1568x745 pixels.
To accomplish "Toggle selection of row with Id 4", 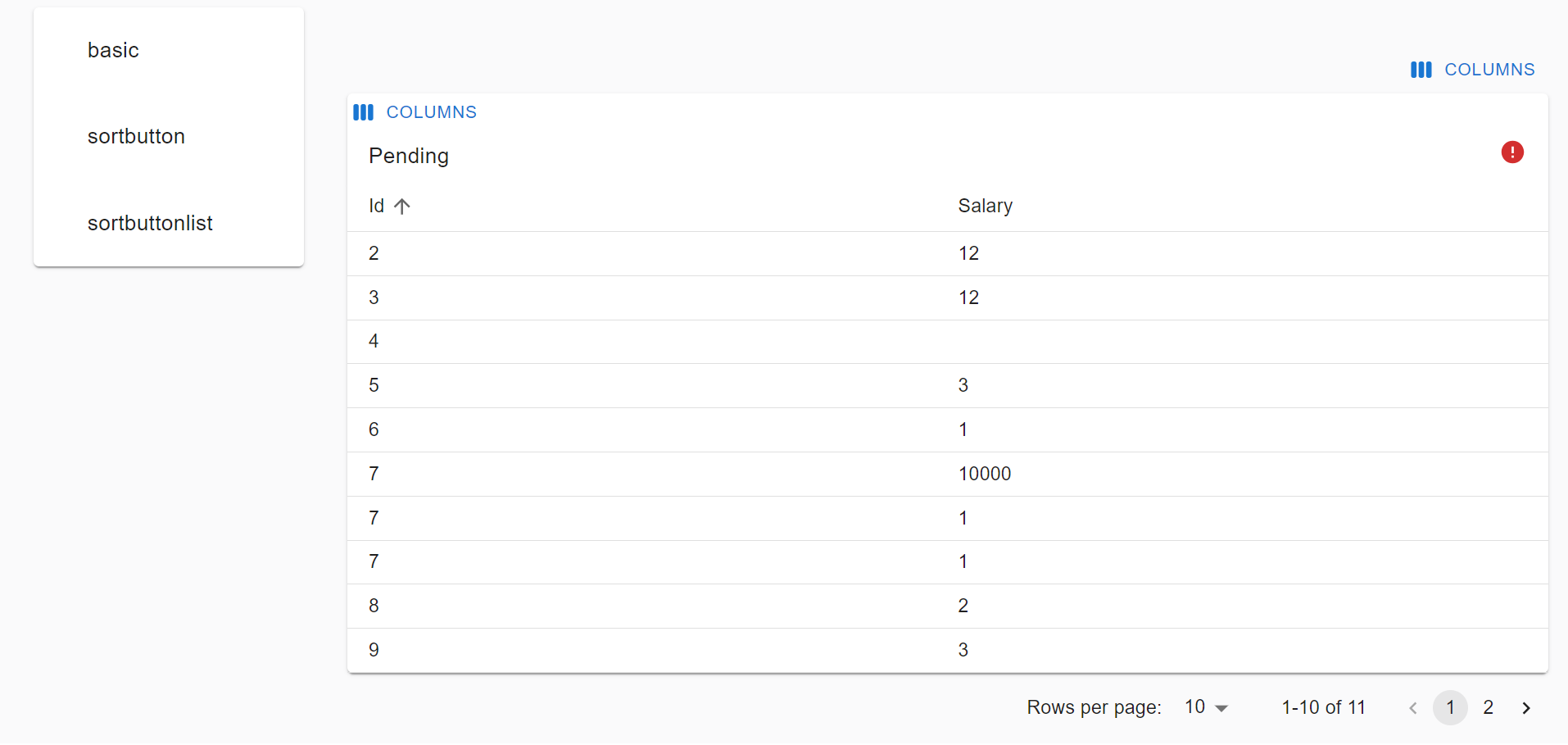I will pos(374,341).
